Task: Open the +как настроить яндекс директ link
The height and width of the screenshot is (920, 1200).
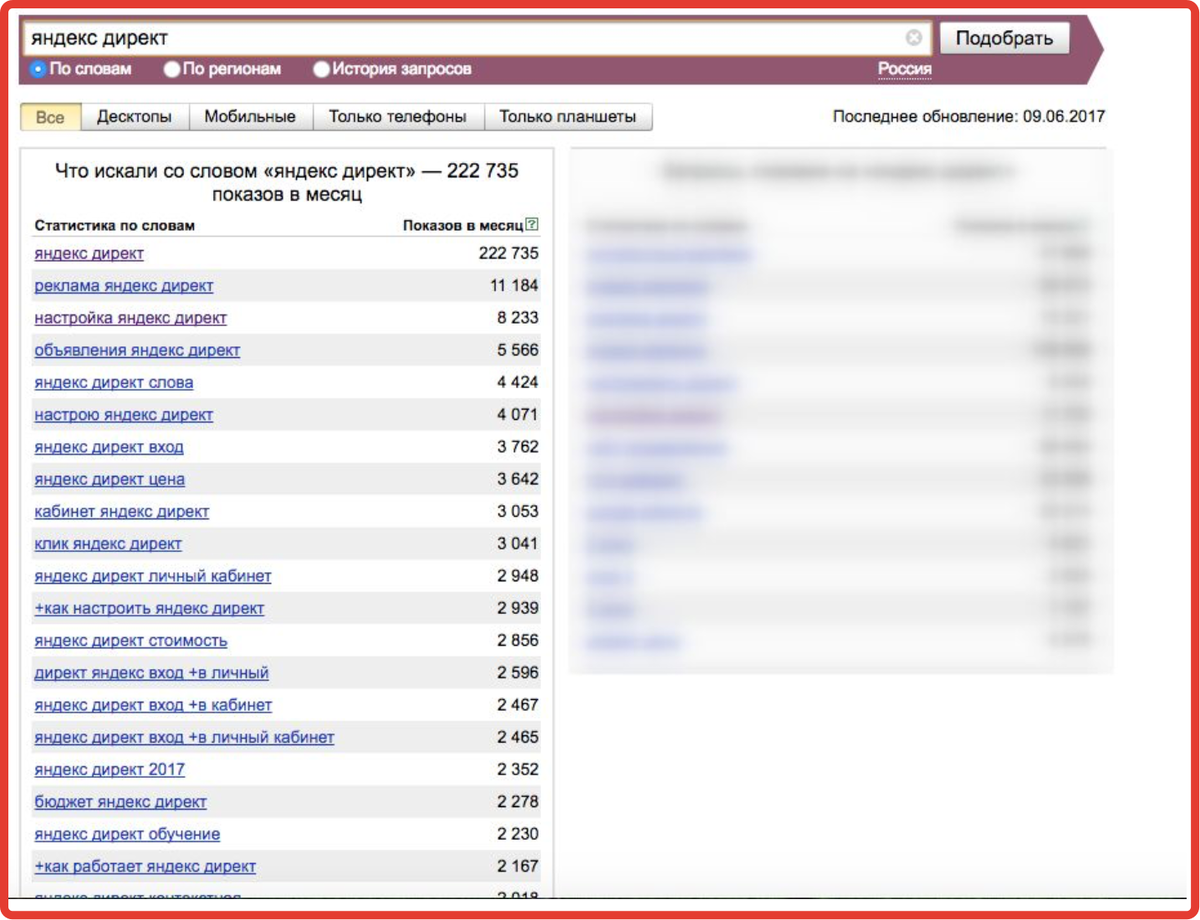Action: click(x=149, y=608)
